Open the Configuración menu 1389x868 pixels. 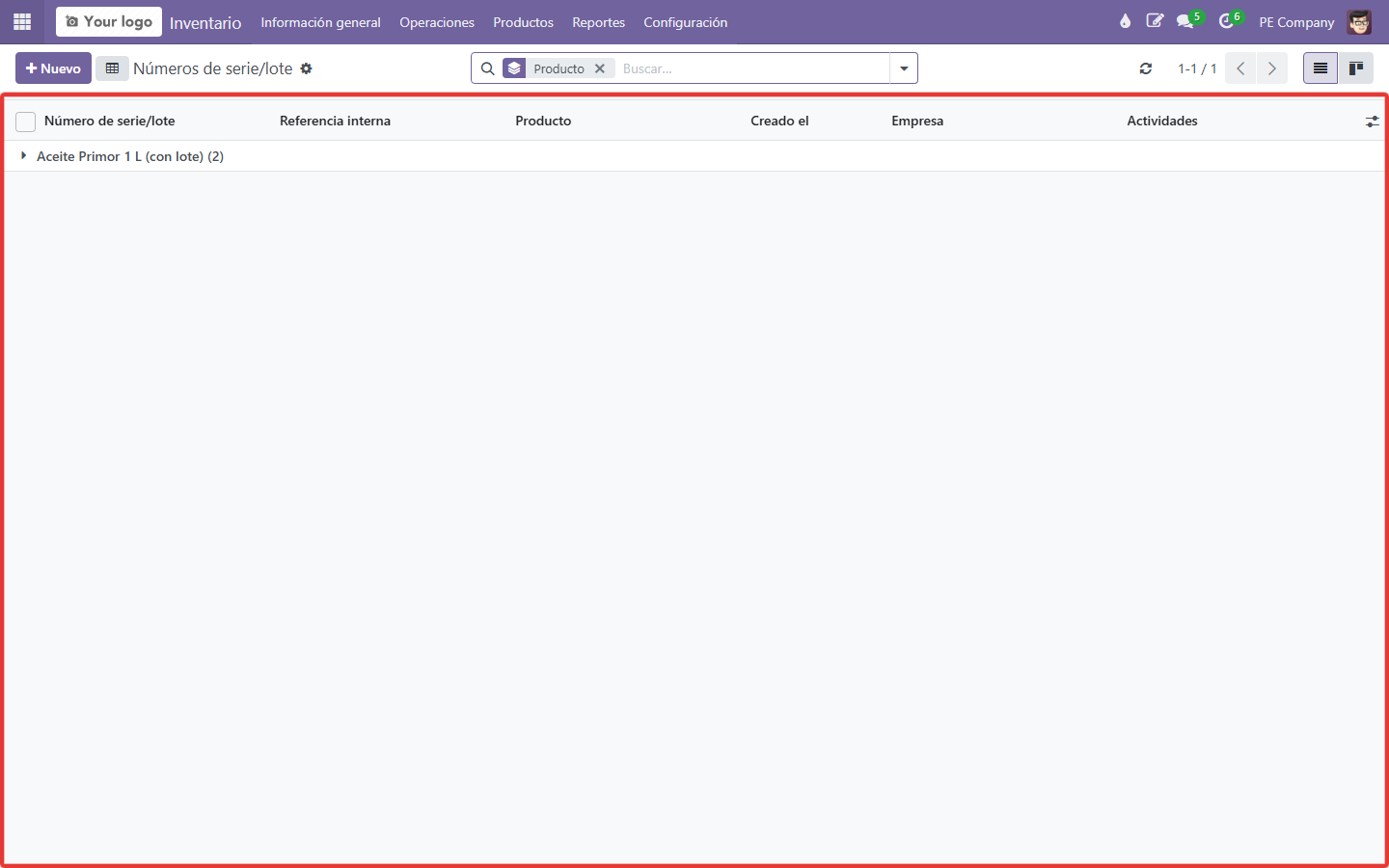(686, 22)
